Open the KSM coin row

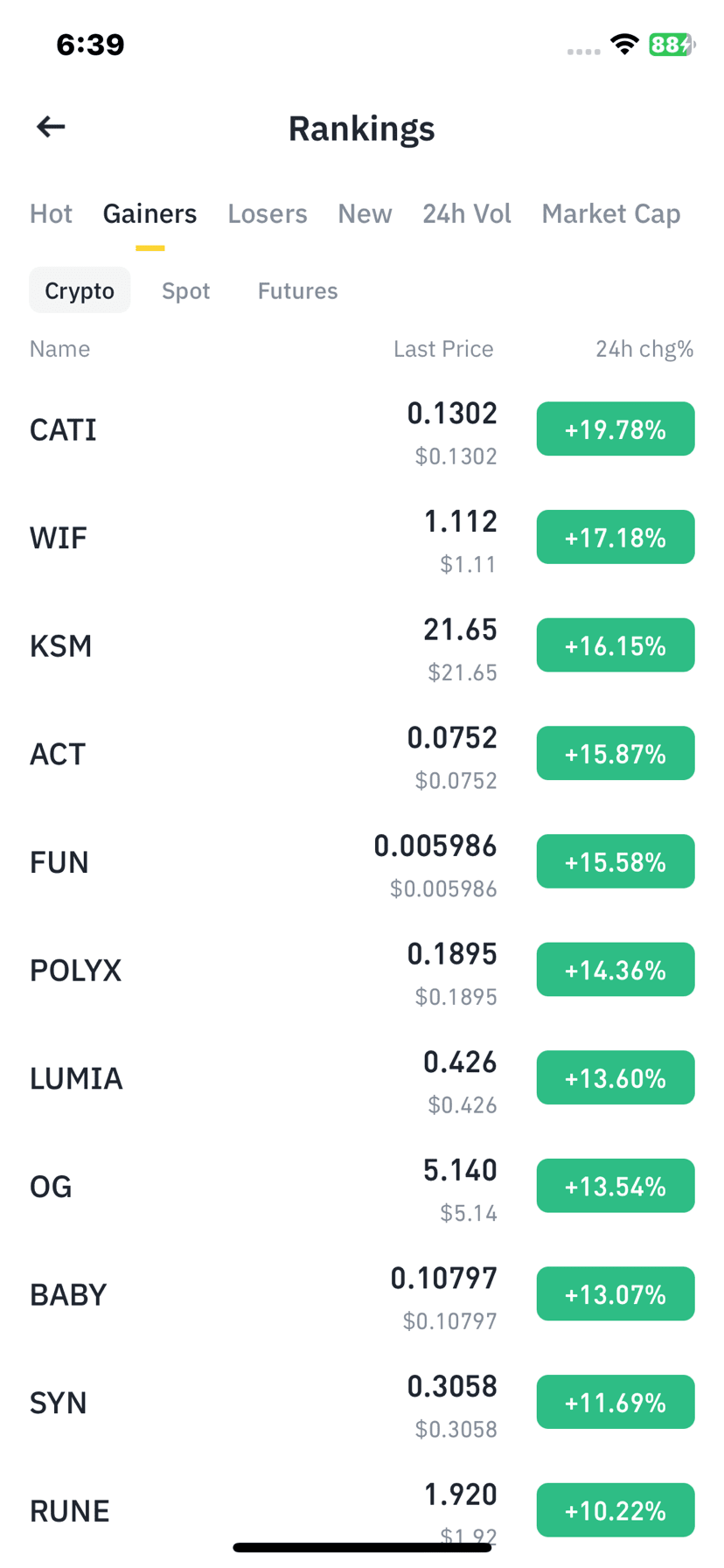pos(362,646)
